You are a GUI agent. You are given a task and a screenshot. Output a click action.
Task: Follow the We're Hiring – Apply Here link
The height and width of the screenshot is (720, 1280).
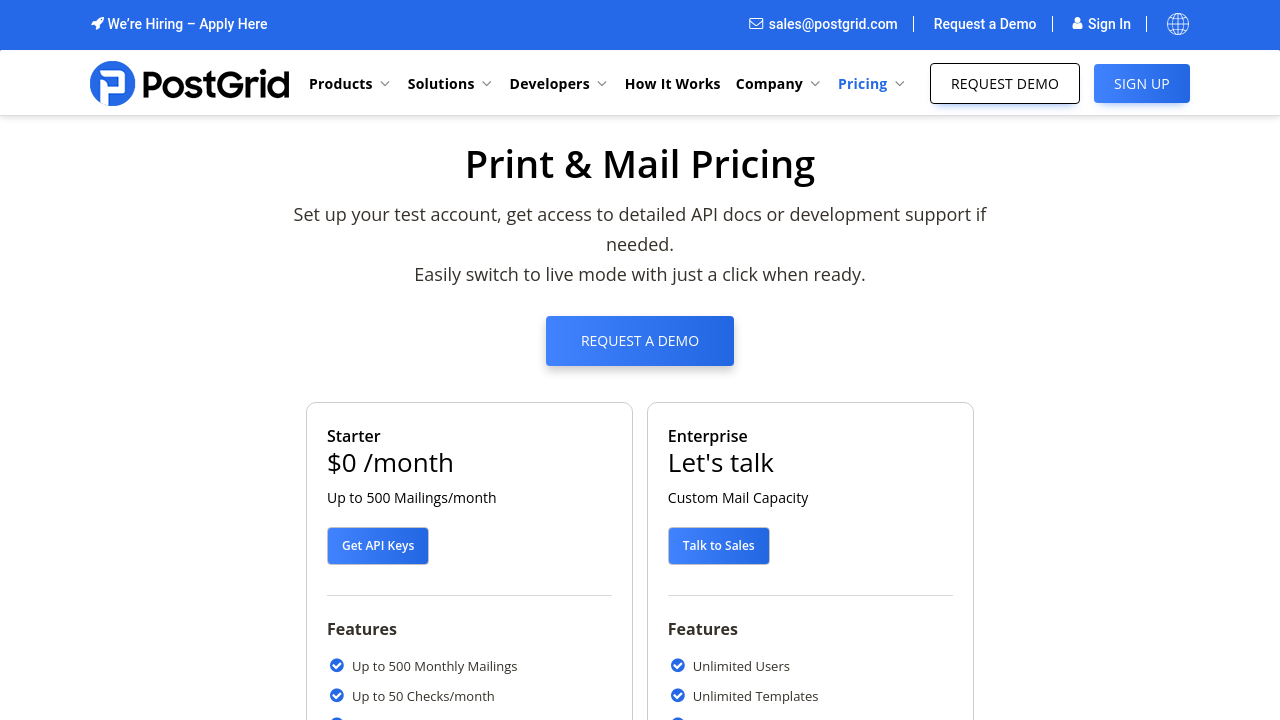point(187,24)
